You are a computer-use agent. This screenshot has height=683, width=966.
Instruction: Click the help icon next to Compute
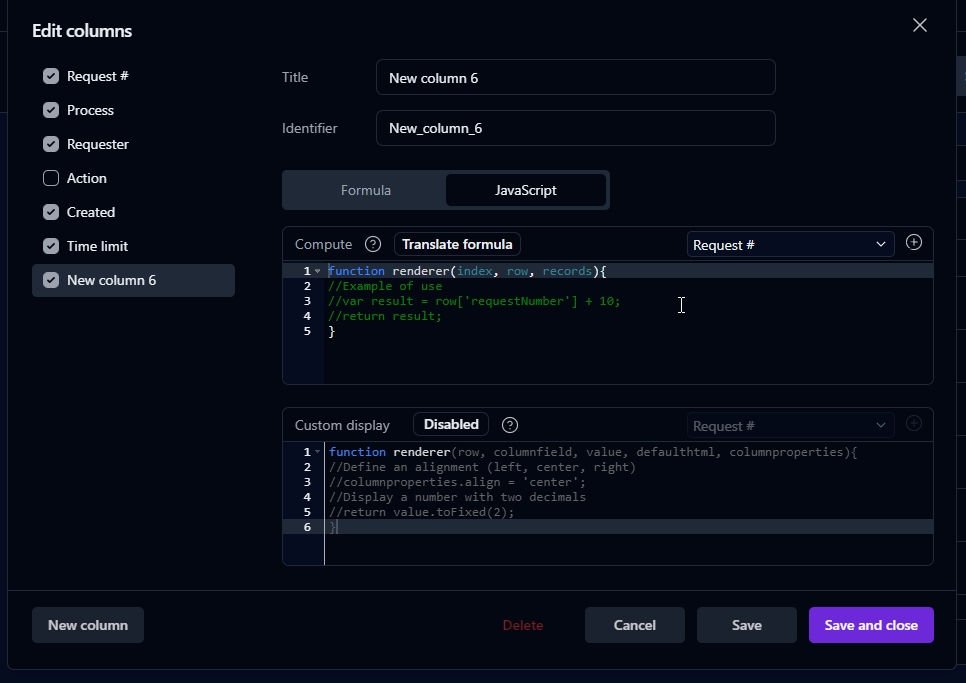coord(373,244)
